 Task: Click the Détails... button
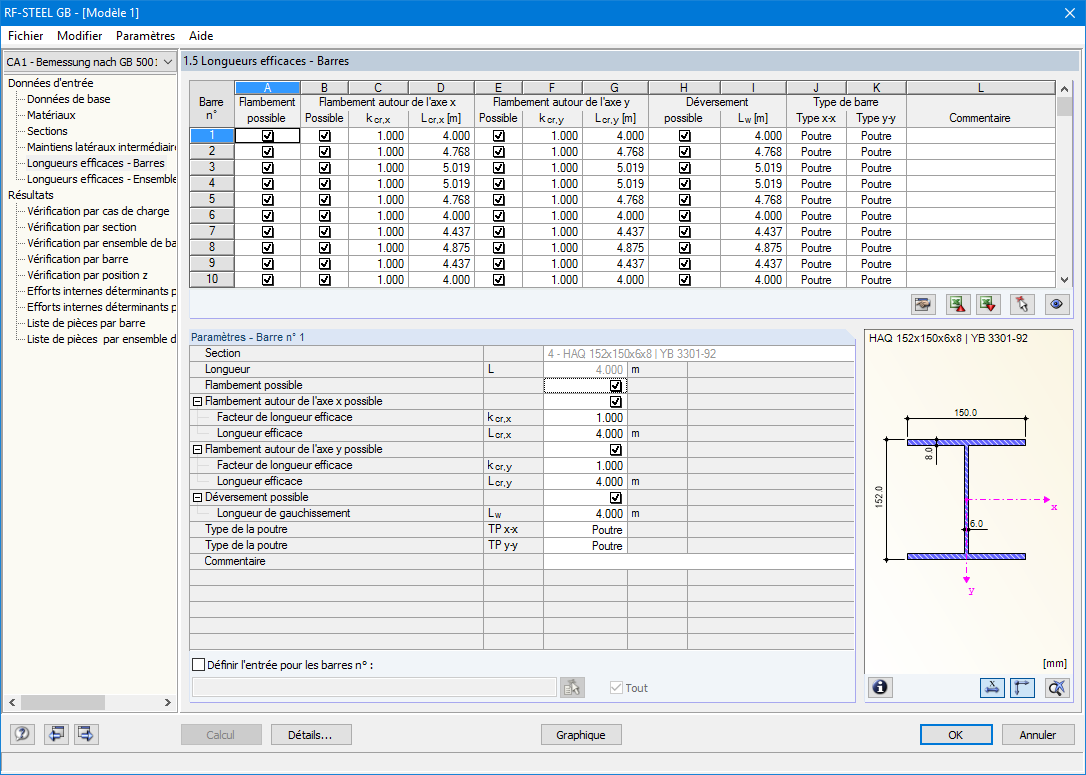311,735
